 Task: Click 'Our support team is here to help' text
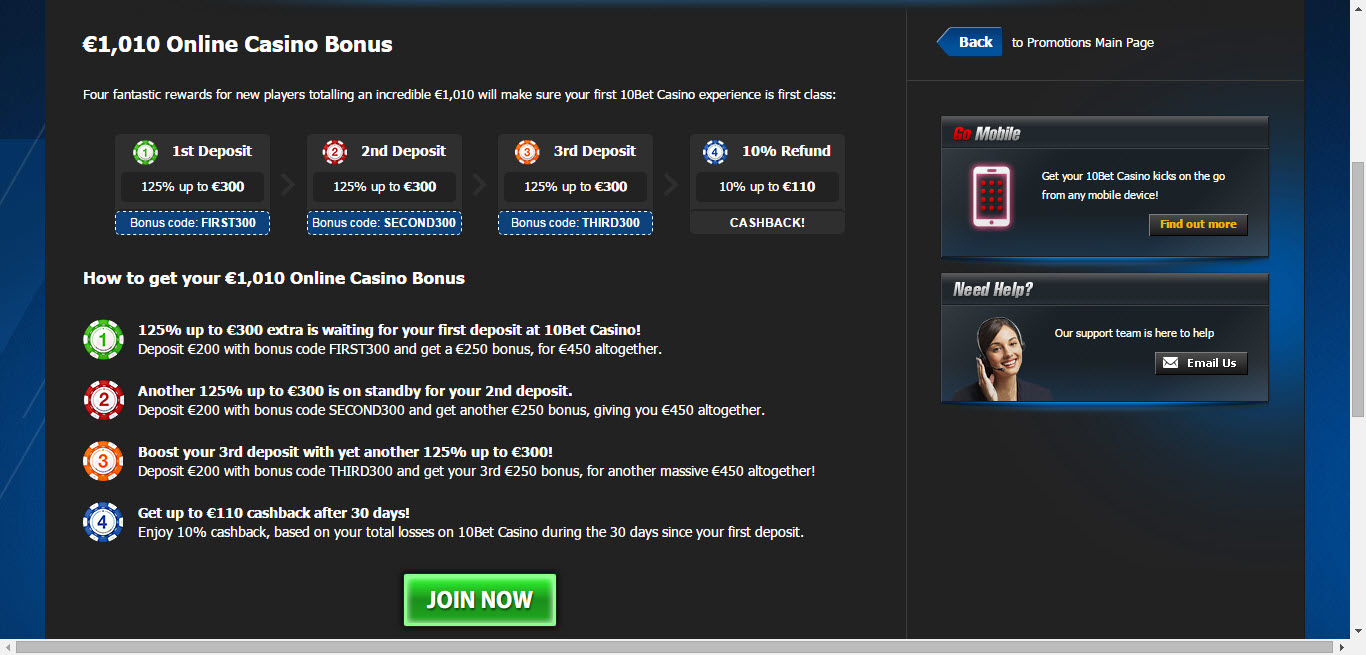(x=1134, y=333)
